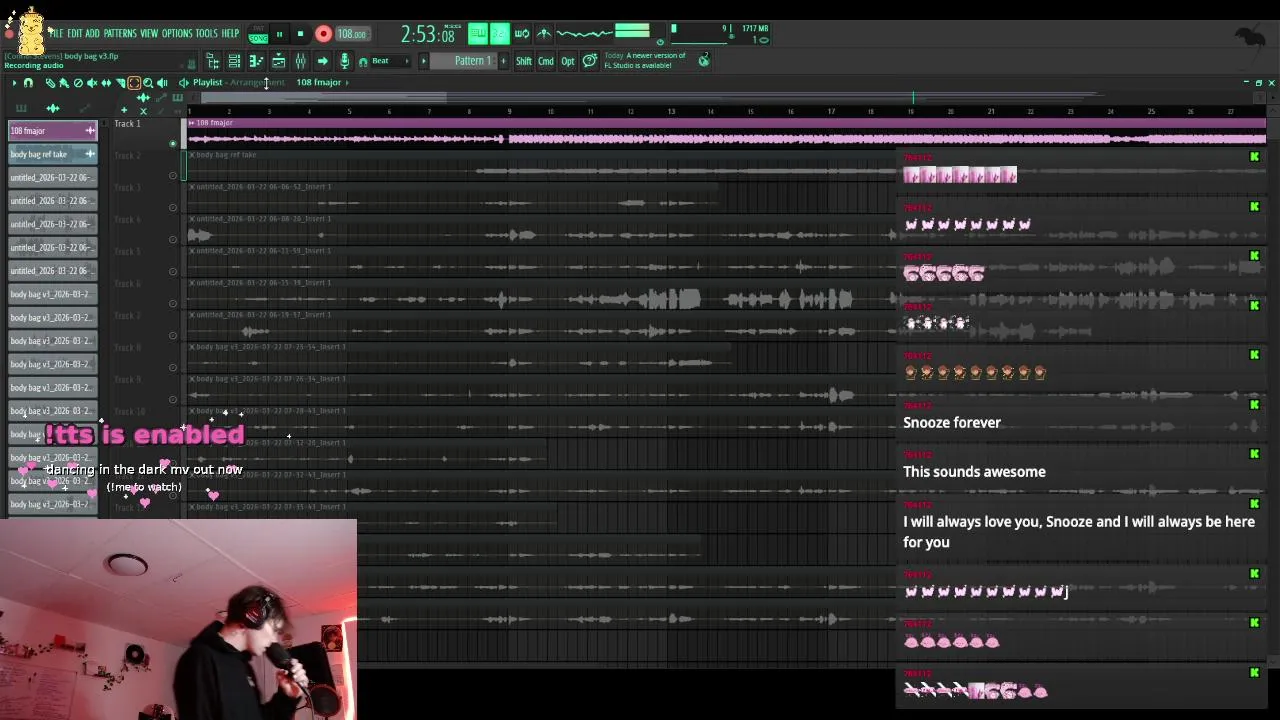Toggle the typing keyboard to piano button
The width and height of the screenshot is (1280, 720).
pos(478,33)
